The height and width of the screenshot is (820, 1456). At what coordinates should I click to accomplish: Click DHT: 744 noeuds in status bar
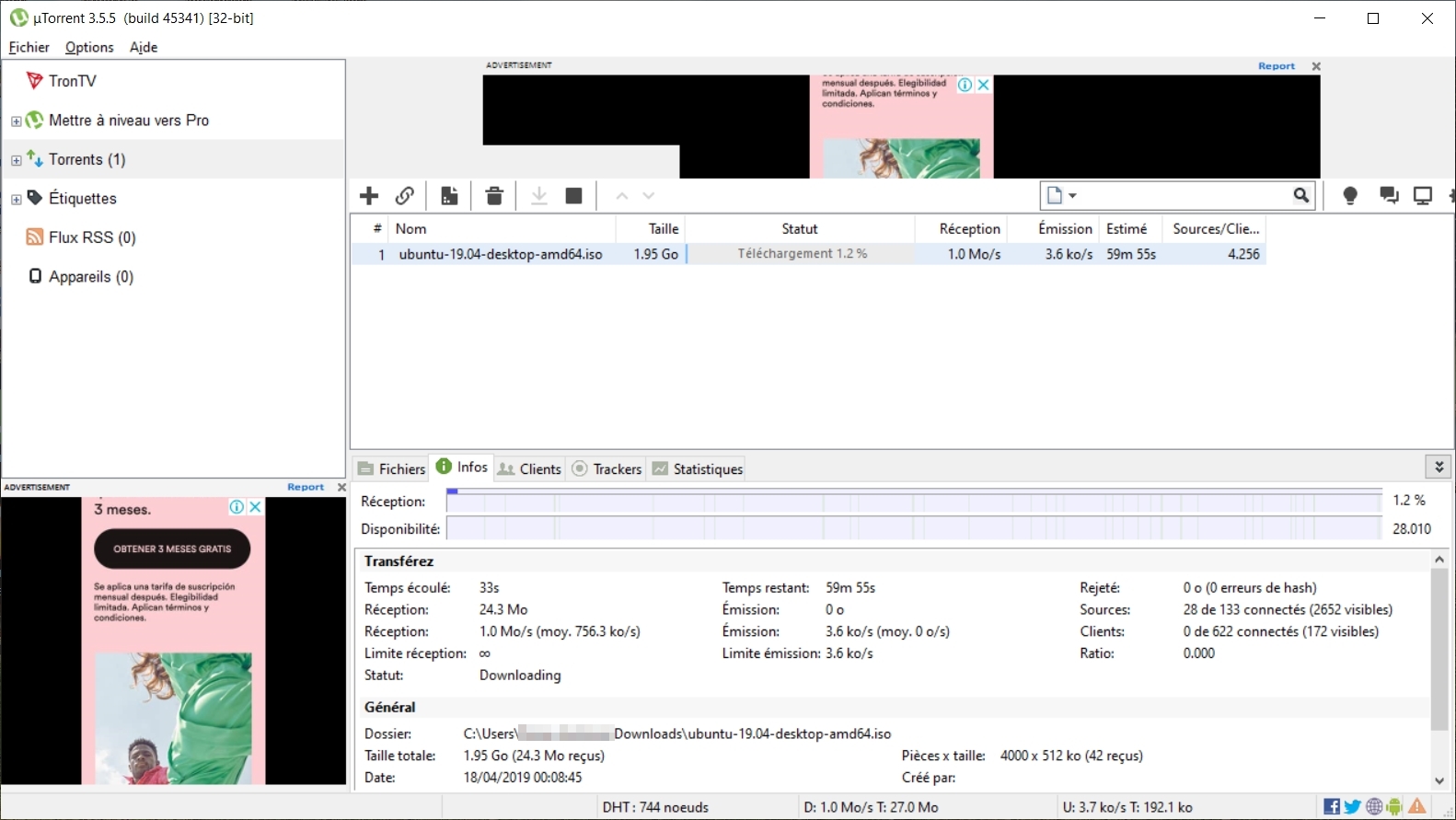[x=655, y=807]
